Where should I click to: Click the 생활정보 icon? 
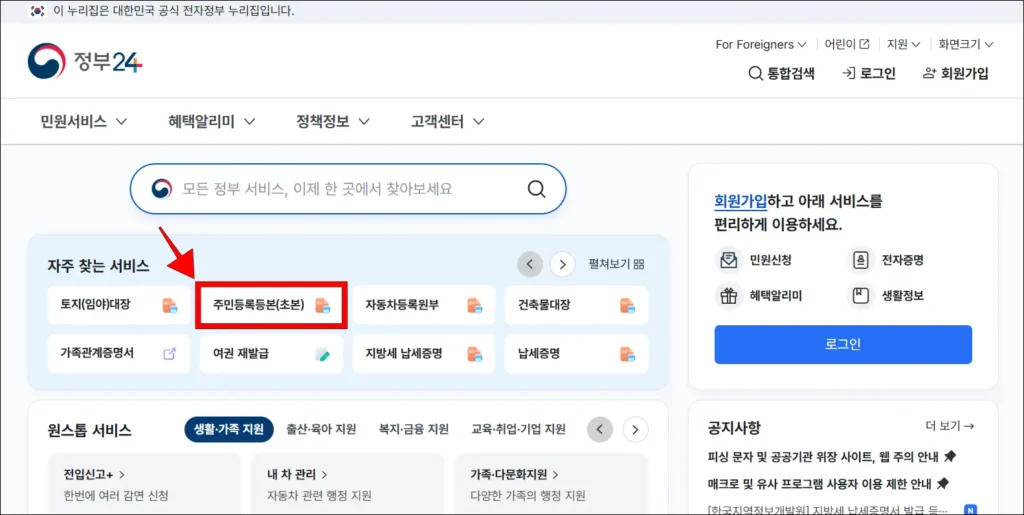[x=860, y=296]
